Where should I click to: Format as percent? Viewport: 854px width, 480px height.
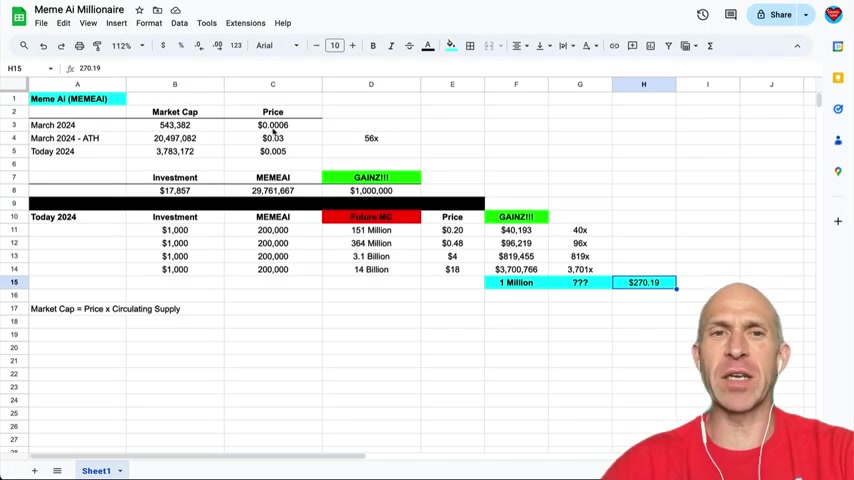[181, 46]
